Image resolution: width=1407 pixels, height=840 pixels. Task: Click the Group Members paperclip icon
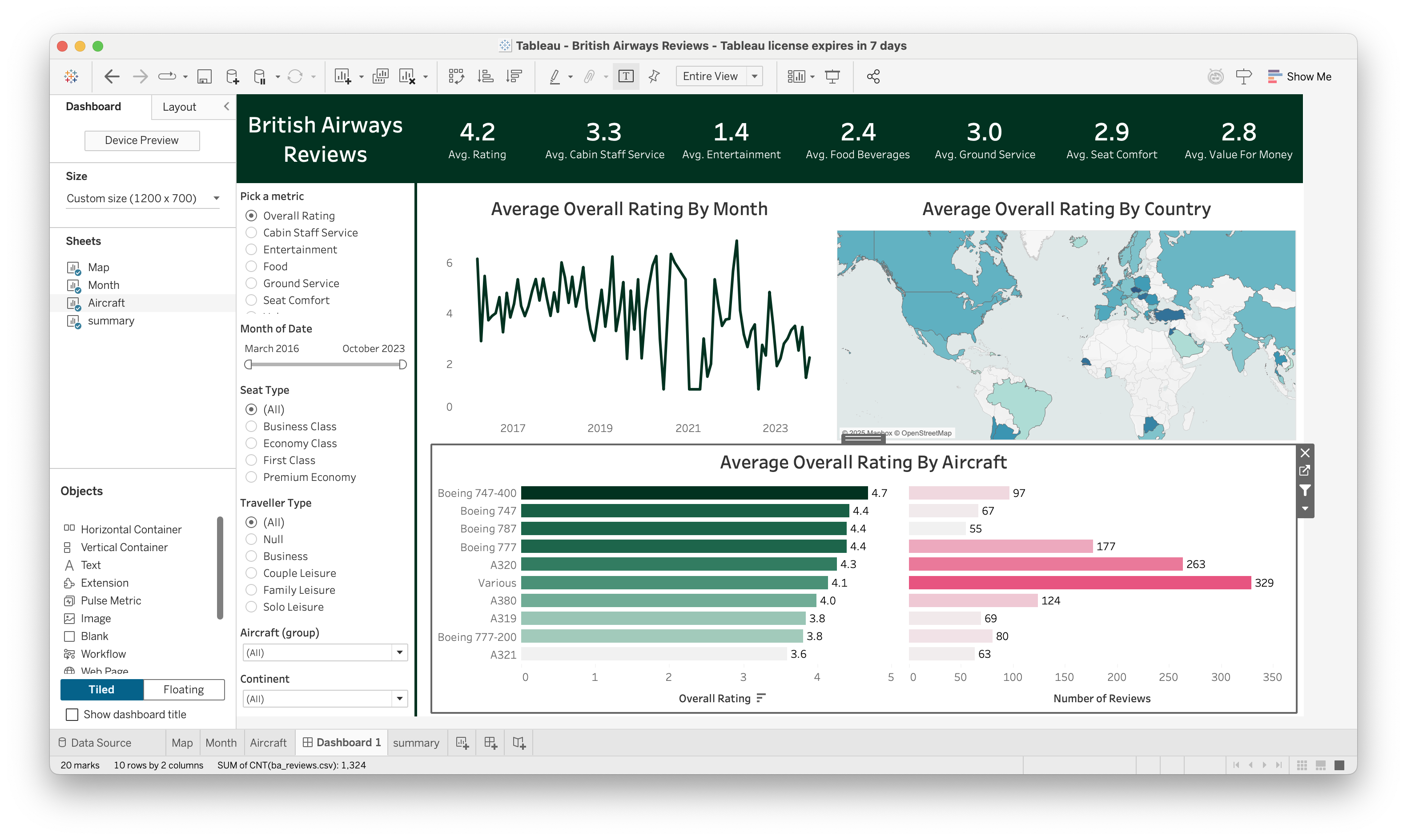(589, 76)
